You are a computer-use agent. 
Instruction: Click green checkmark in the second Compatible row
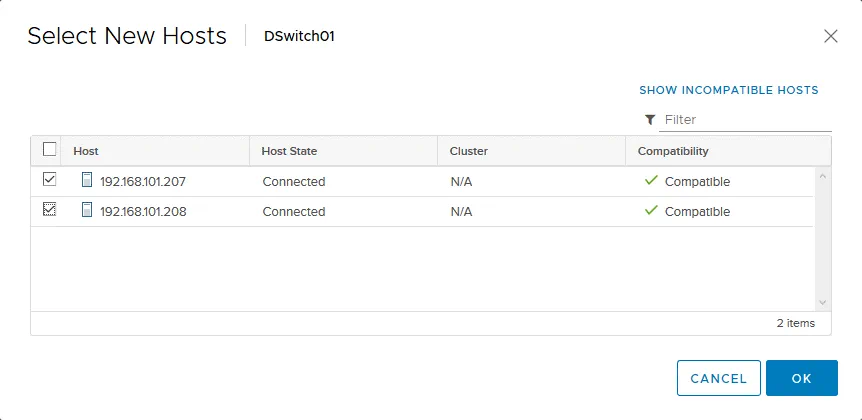click(651, 211)
